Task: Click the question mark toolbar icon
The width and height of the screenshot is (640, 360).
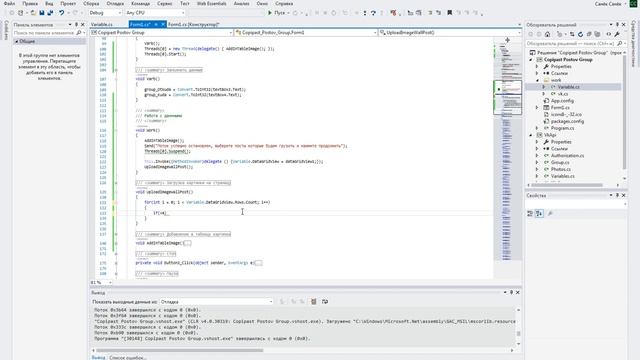Action: [373, 13]
